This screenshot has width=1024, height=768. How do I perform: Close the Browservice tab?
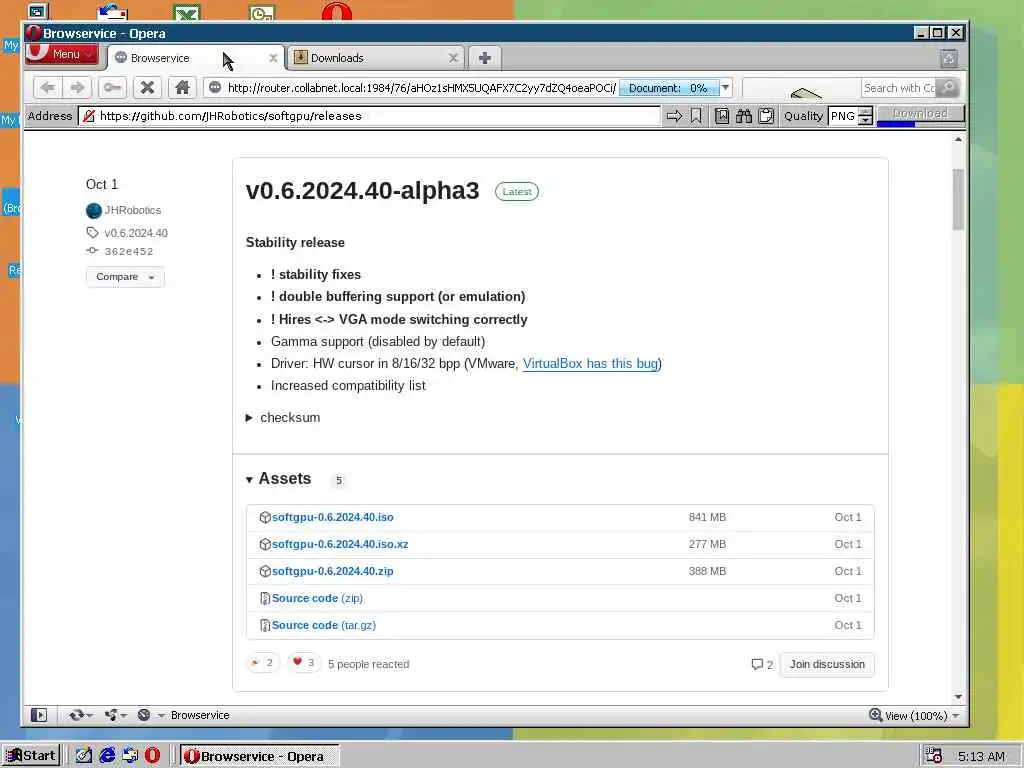[273, 58]
